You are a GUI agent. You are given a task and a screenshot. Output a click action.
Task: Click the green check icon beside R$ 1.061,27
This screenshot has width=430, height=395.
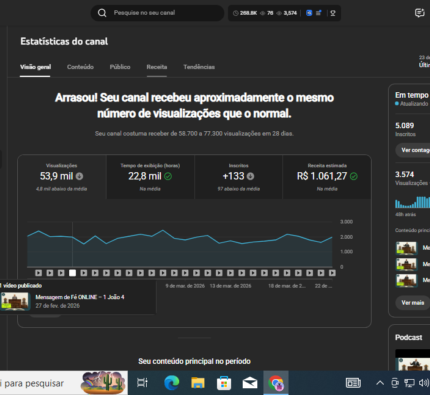[354, 176]
